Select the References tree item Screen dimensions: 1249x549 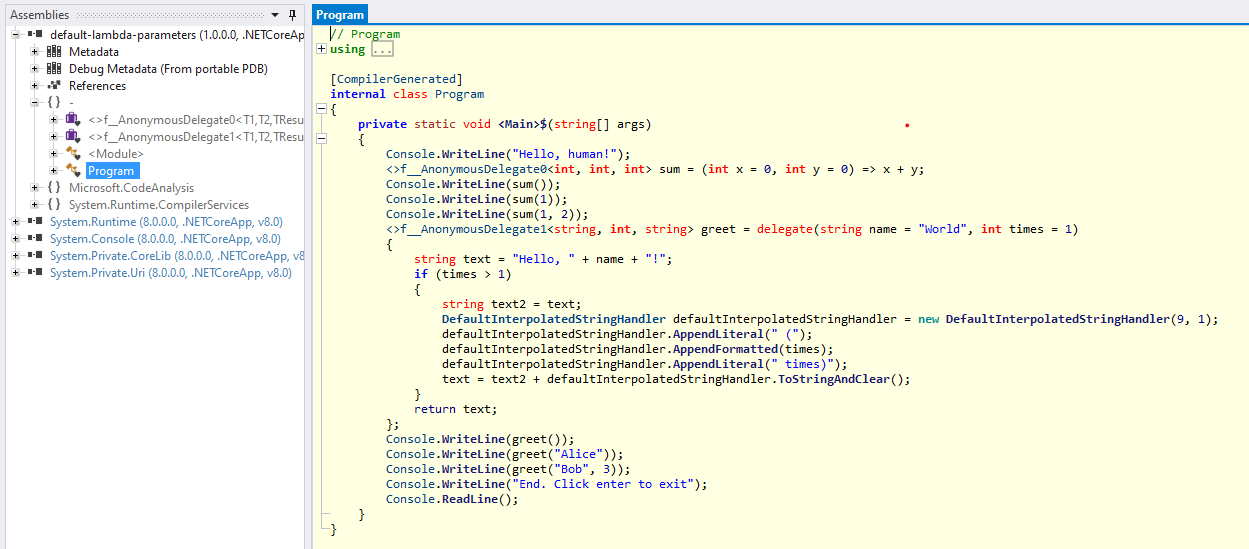click(x=97, y=86)
